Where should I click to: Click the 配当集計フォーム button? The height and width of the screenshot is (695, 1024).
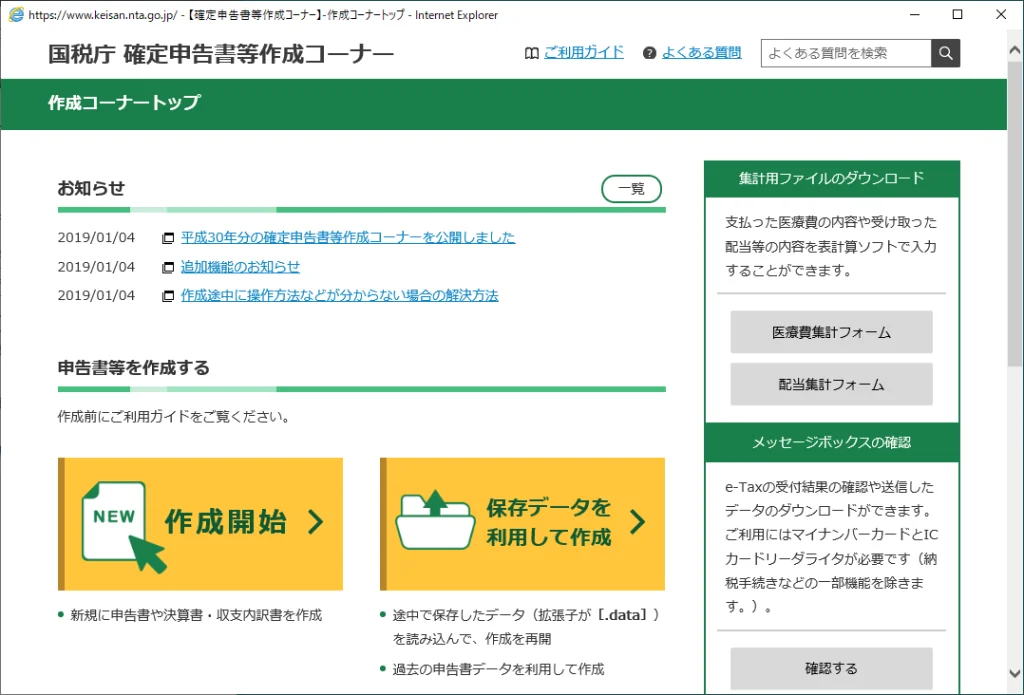(831, 384)
